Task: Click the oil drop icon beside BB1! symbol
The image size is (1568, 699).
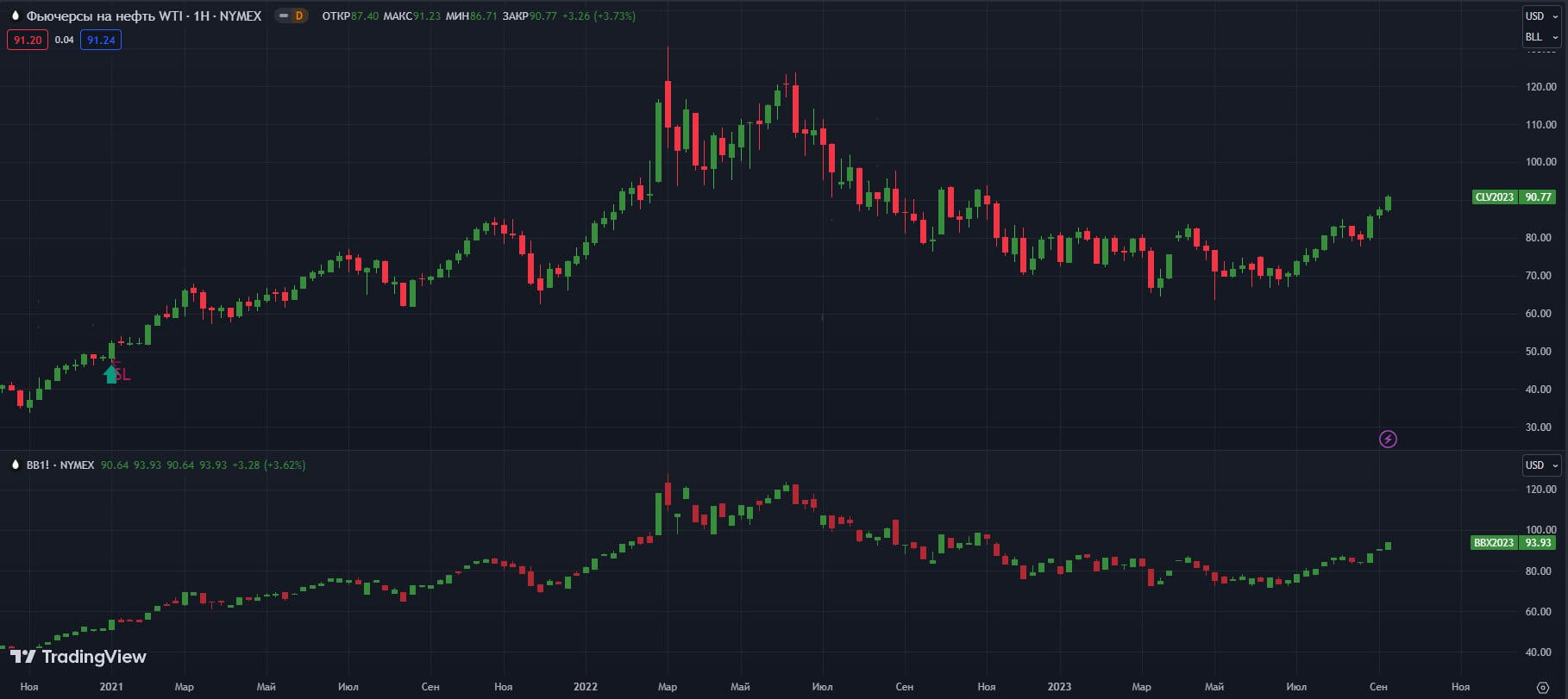Action: [x=15, y=465]
